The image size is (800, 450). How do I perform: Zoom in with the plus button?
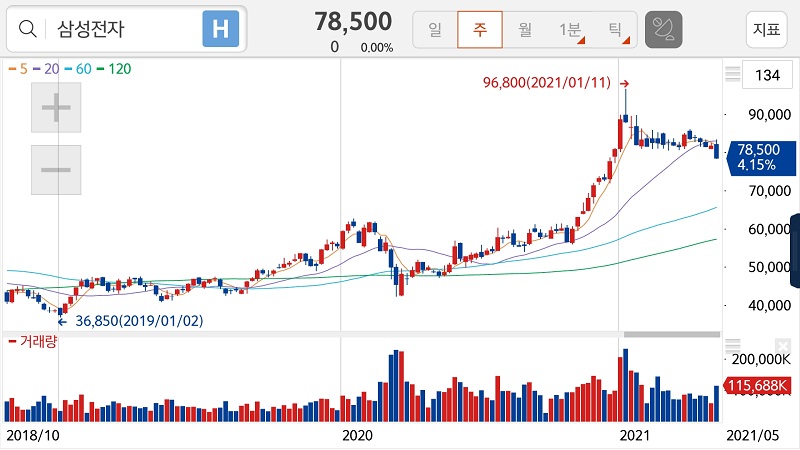pos(56,108)
